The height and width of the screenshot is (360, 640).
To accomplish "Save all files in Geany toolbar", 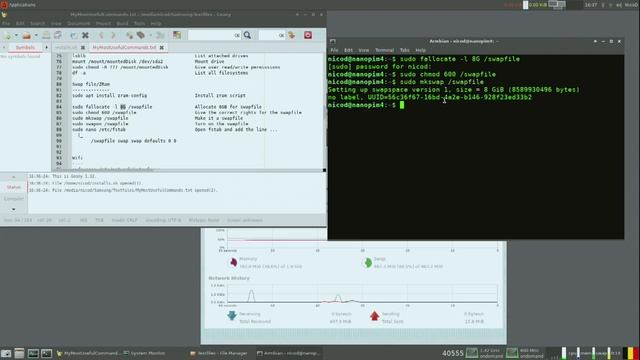I will [58, 36].
